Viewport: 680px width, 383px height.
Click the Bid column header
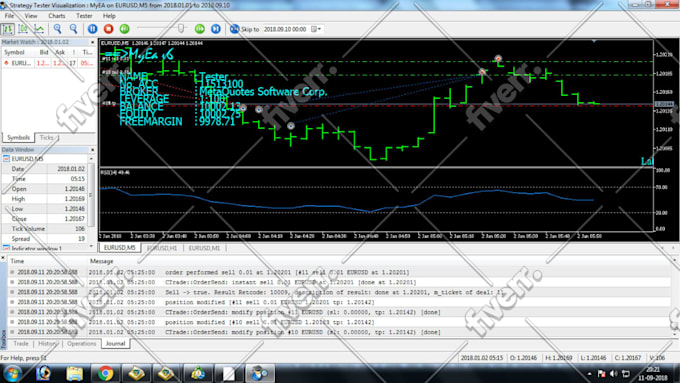pyautogui.click(x=44, y=52)
